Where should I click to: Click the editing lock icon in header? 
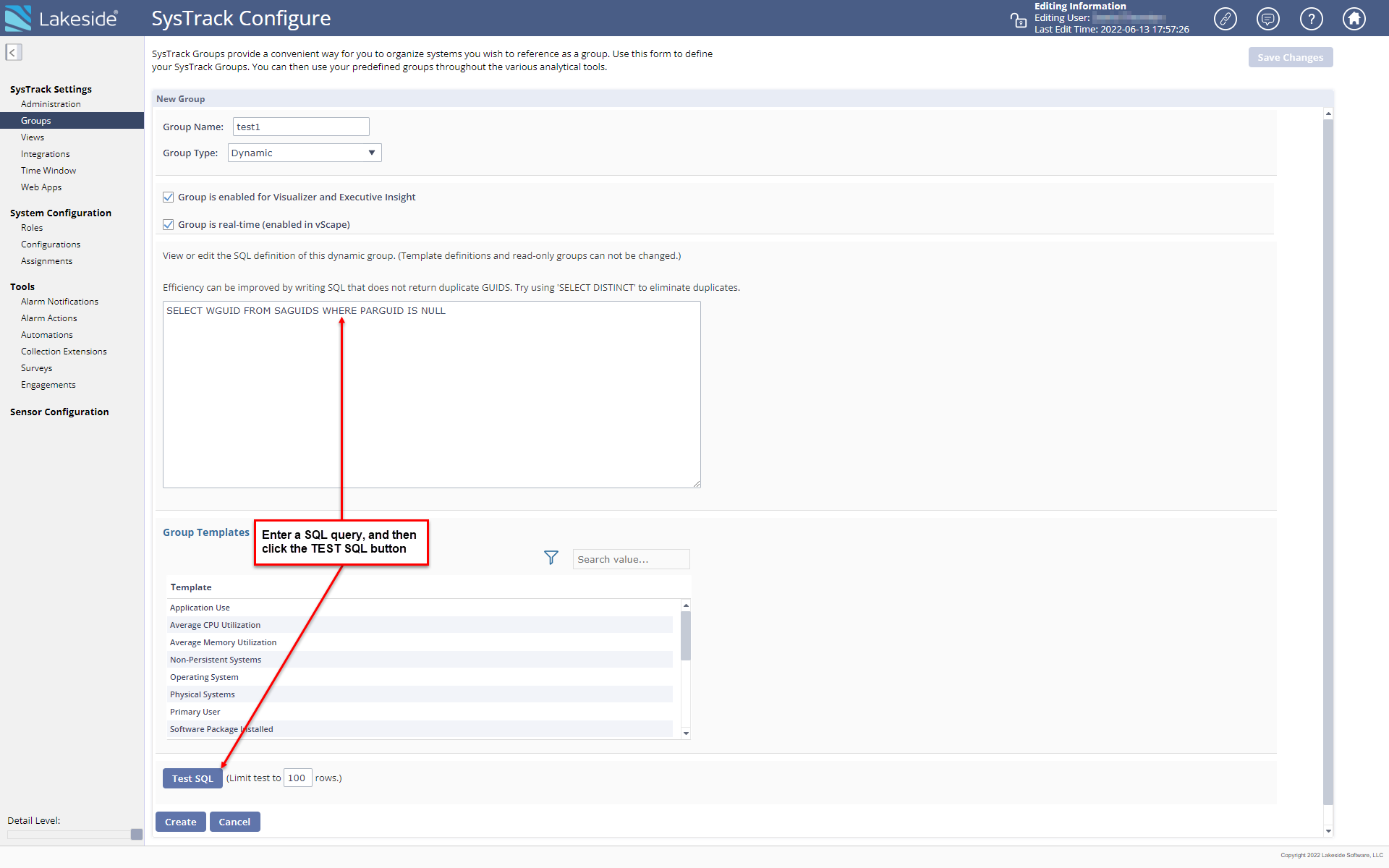coord(1019,20)
